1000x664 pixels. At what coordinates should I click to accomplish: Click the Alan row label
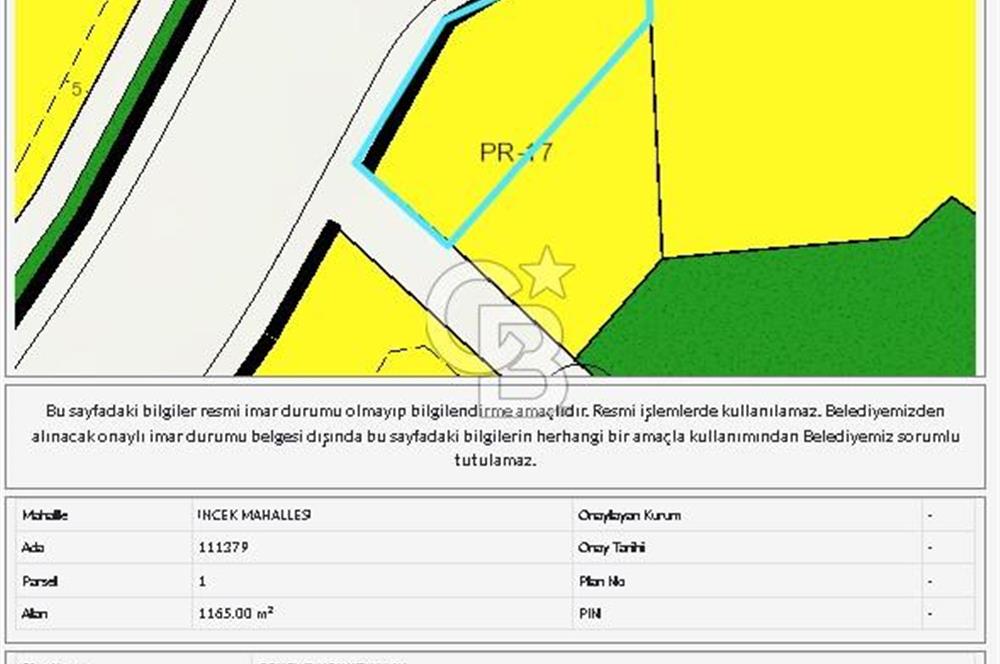[x=34, y=614]
